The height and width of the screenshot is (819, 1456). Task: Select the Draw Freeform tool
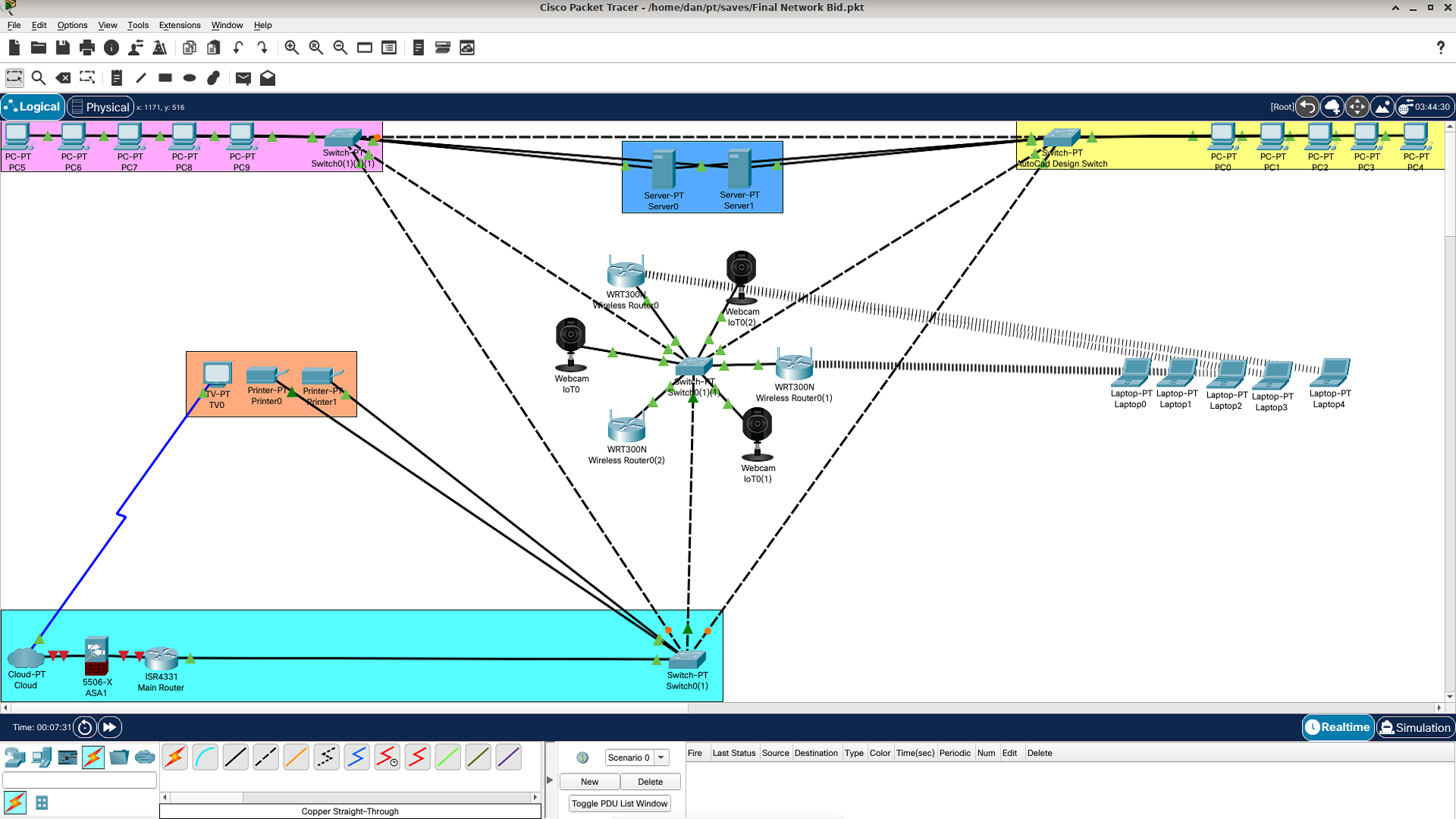point(214,77)
